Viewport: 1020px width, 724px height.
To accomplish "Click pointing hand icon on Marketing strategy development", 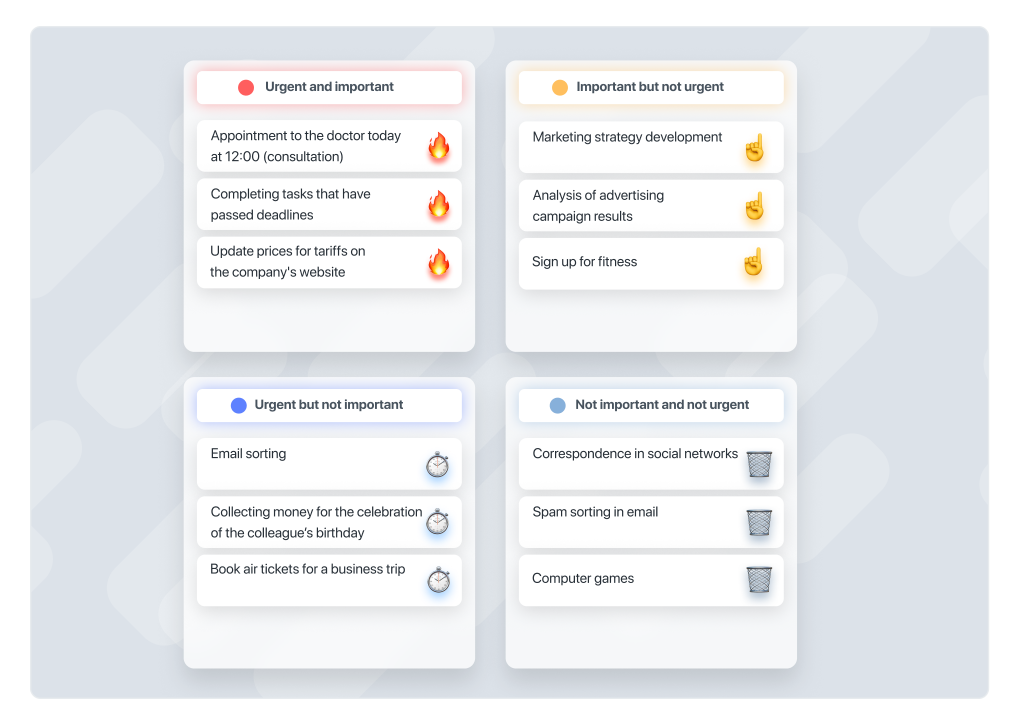I will coord(755,148).
